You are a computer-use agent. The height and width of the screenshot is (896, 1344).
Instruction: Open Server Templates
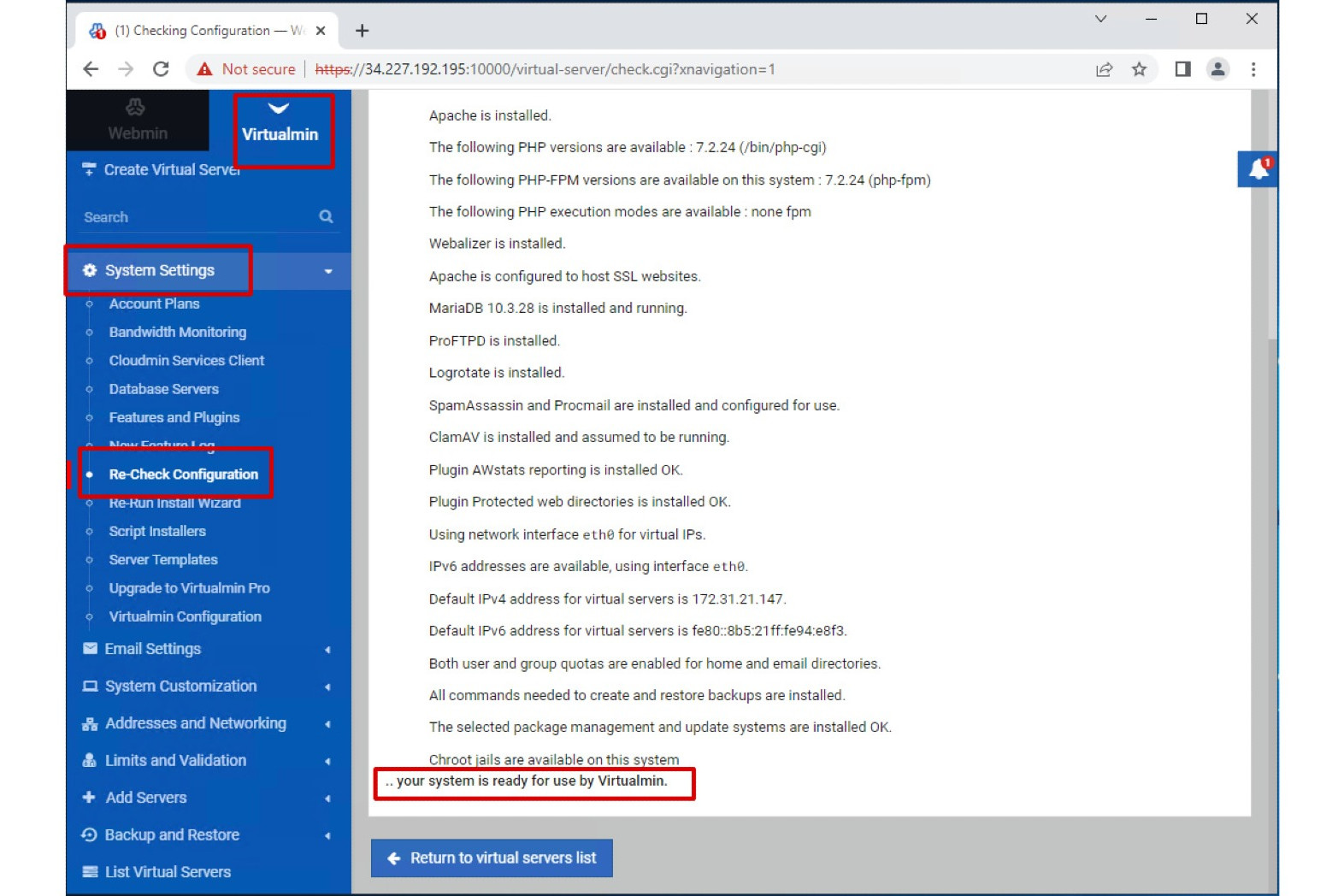[162, 560]
